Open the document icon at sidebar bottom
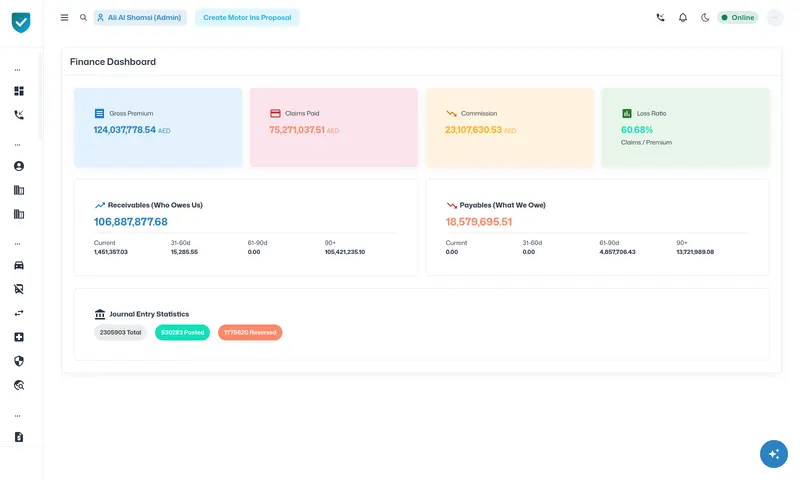Image resolution: width=800 pixels, height=480 pixels. tap(19, 437)
